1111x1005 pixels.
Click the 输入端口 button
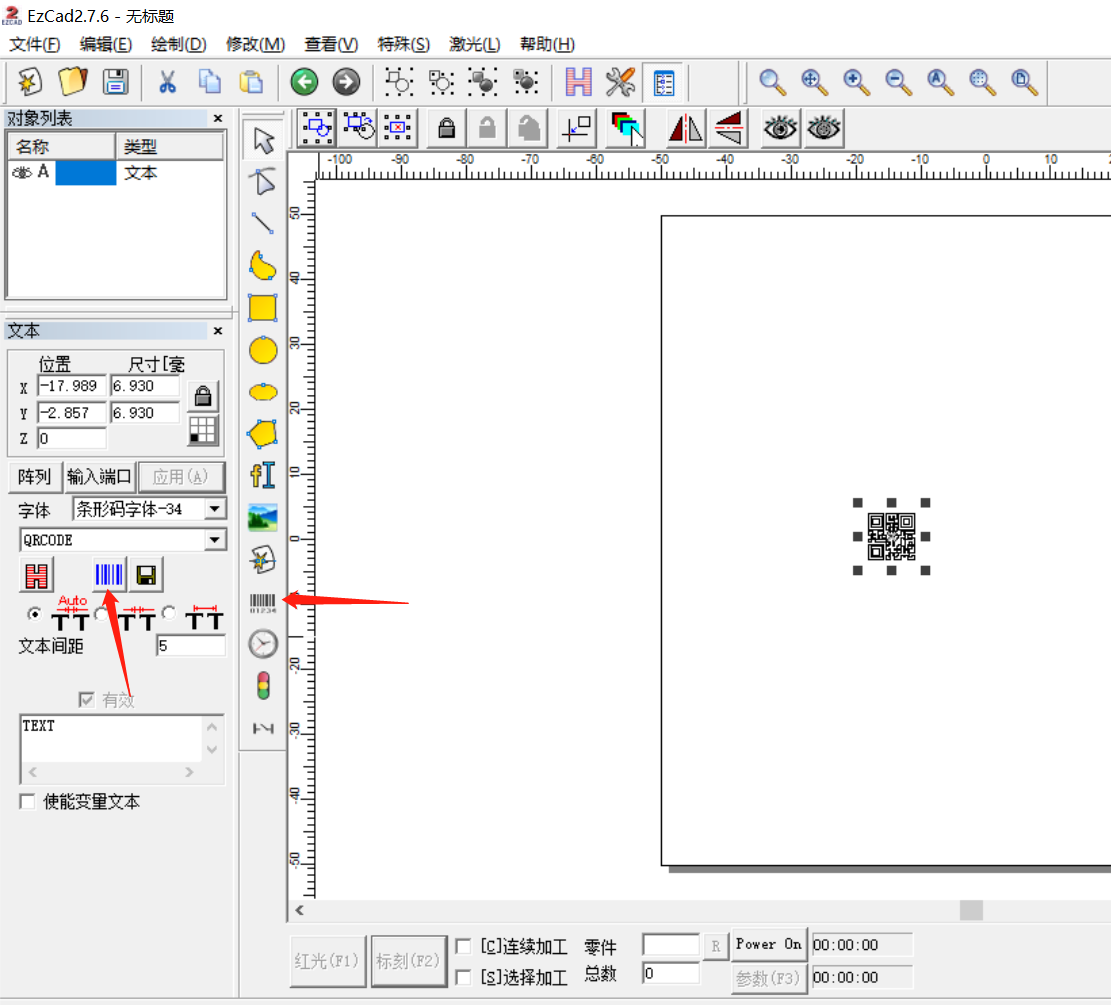[99, 477]
